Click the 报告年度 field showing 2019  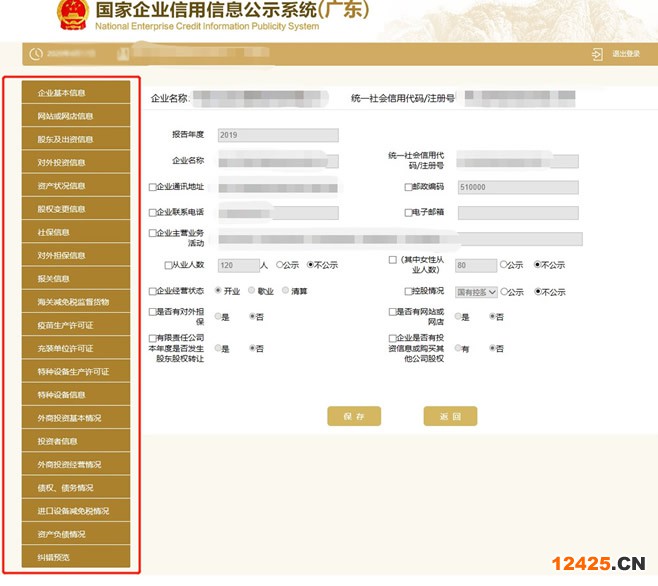[x=278, y=135]
